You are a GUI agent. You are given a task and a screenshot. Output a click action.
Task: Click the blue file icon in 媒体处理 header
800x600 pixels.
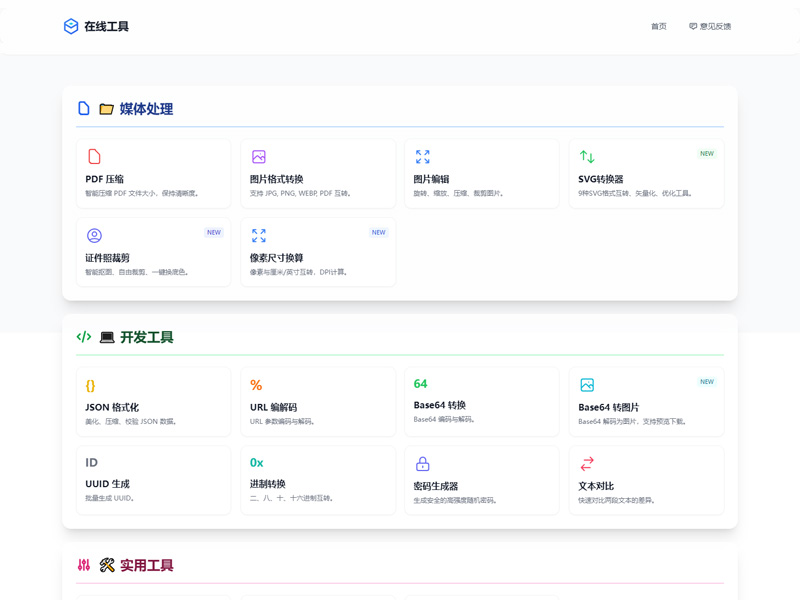pyautogui.click(x=84, y=108)
